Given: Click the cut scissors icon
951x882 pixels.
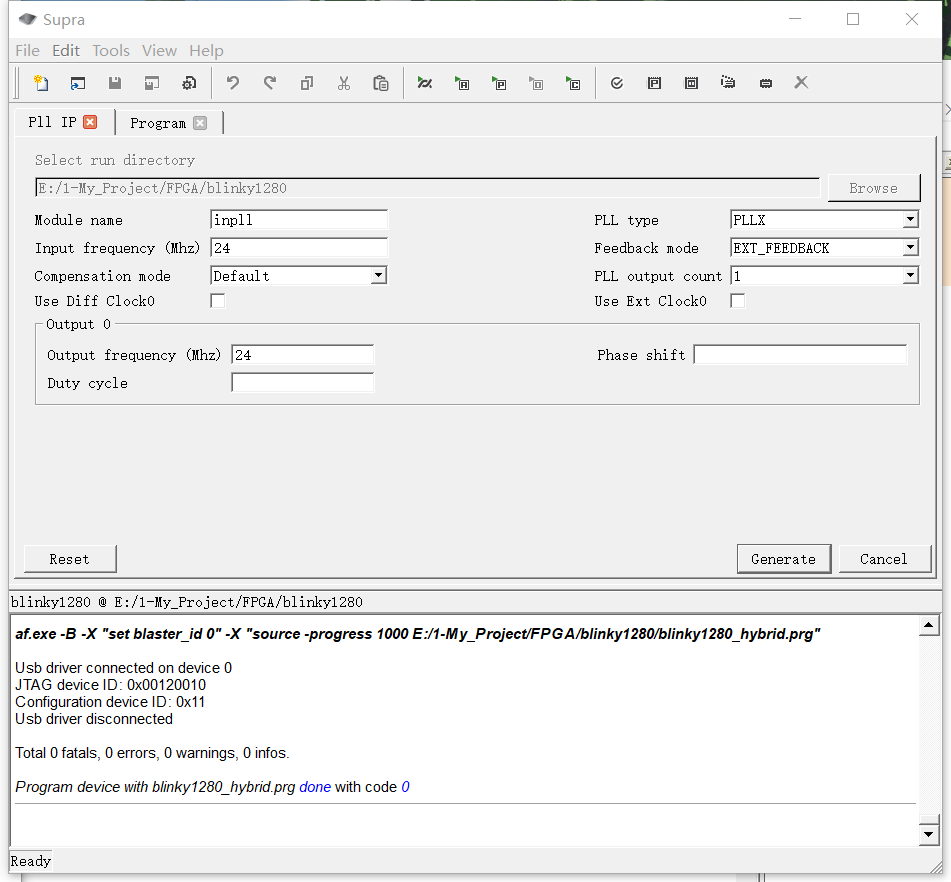Looking at the screenshot, I should tap(344, 83).
